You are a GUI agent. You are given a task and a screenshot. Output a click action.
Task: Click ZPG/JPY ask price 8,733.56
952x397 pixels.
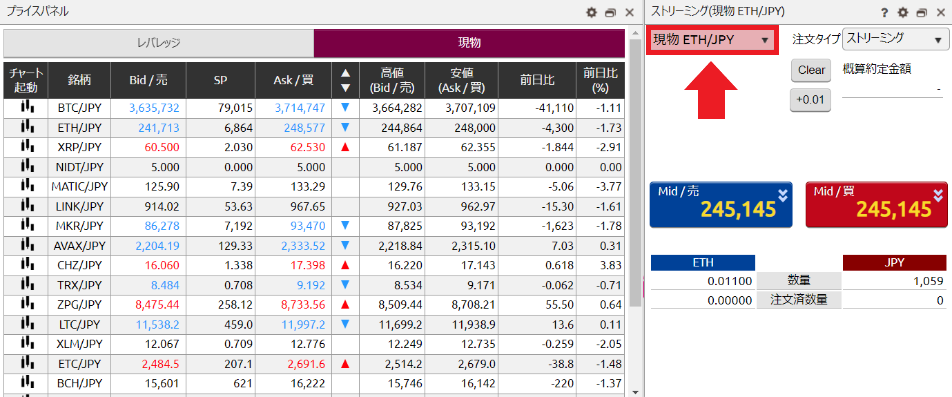(303, 304)
